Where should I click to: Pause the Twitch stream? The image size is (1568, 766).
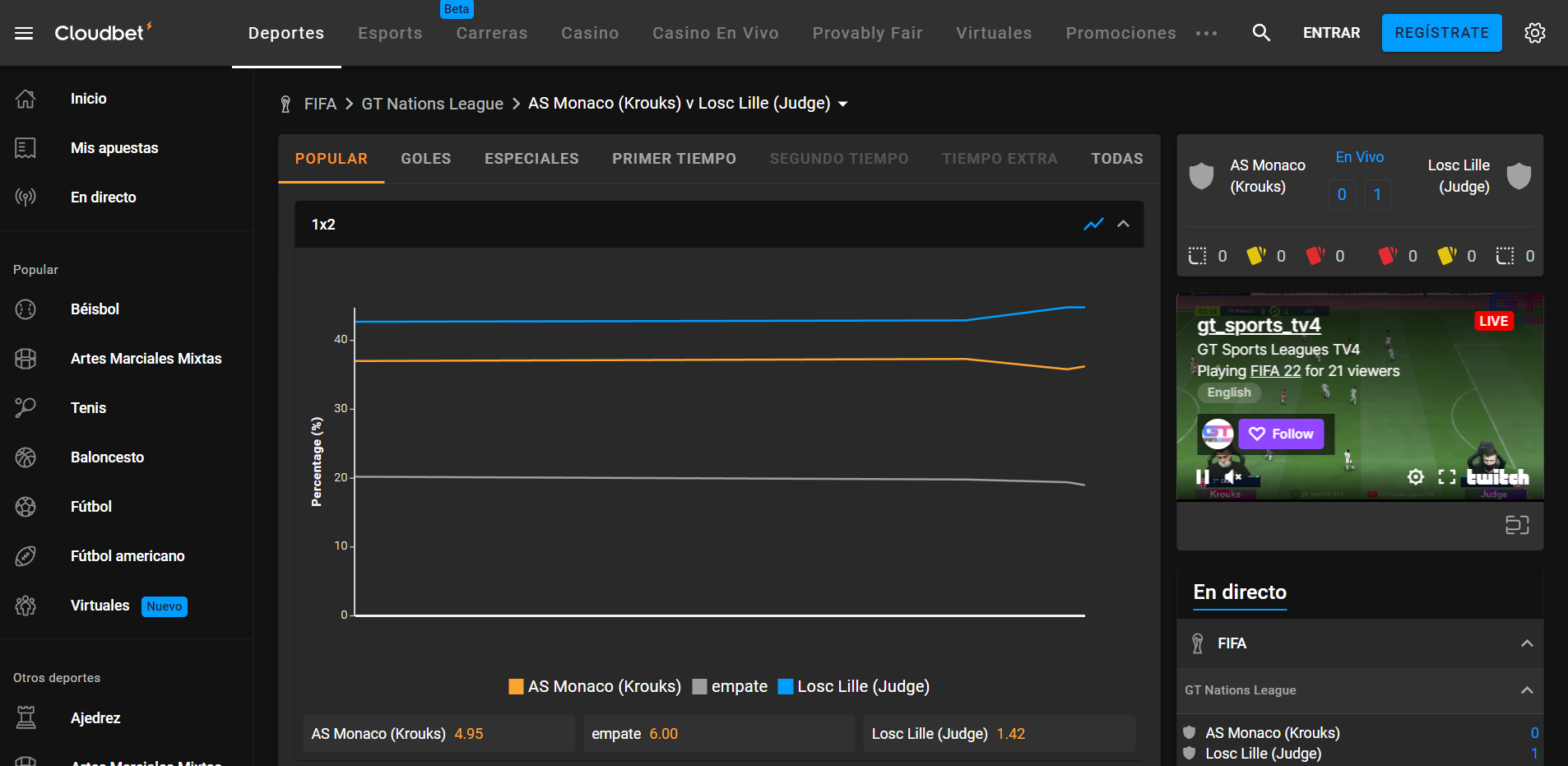1202,476
